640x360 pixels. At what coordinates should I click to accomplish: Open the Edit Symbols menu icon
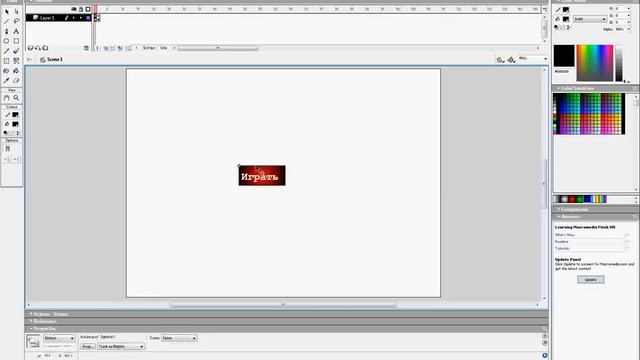tap(511, 60)
